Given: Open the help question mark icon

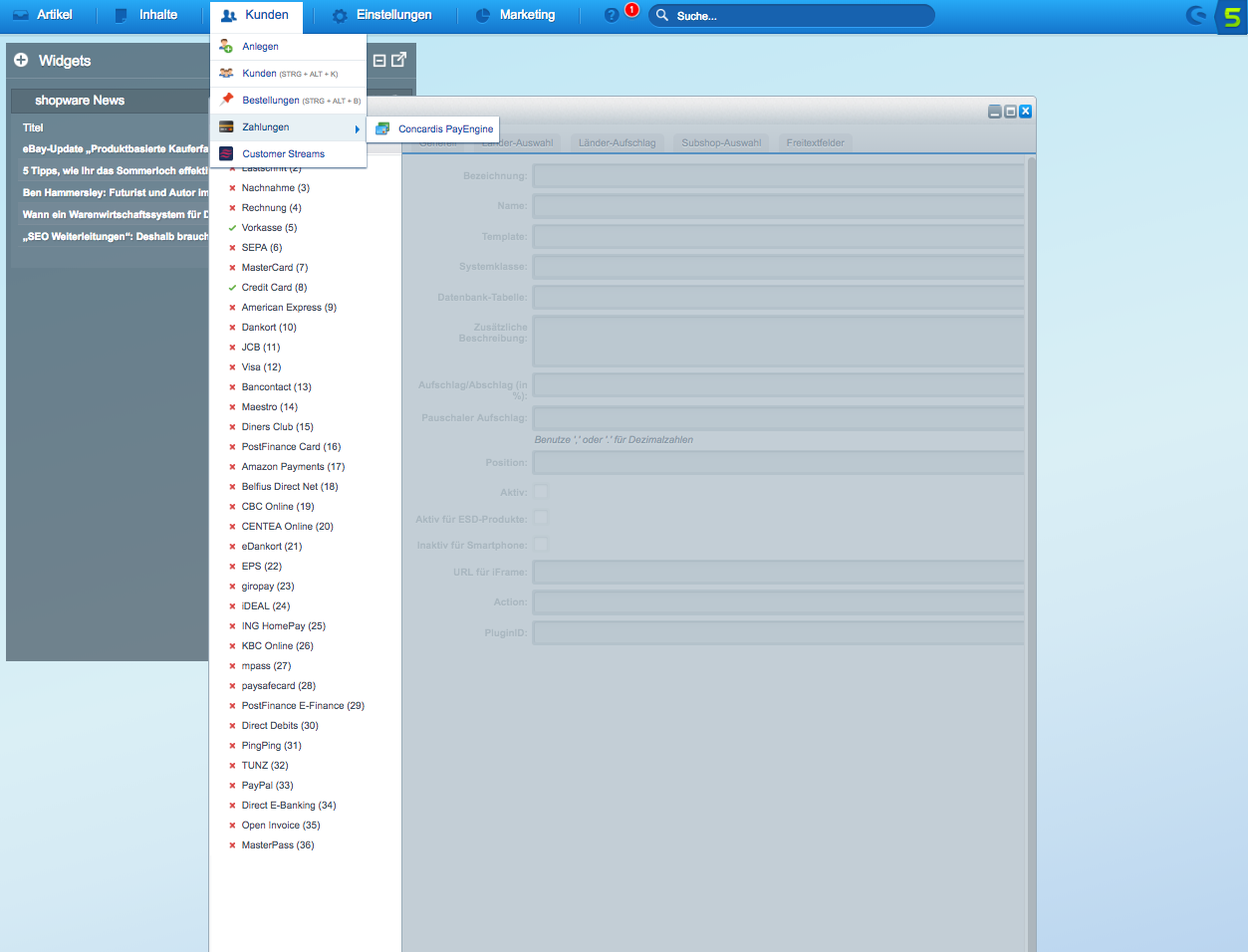Looking at the screenshot, I should coord(612,16).
